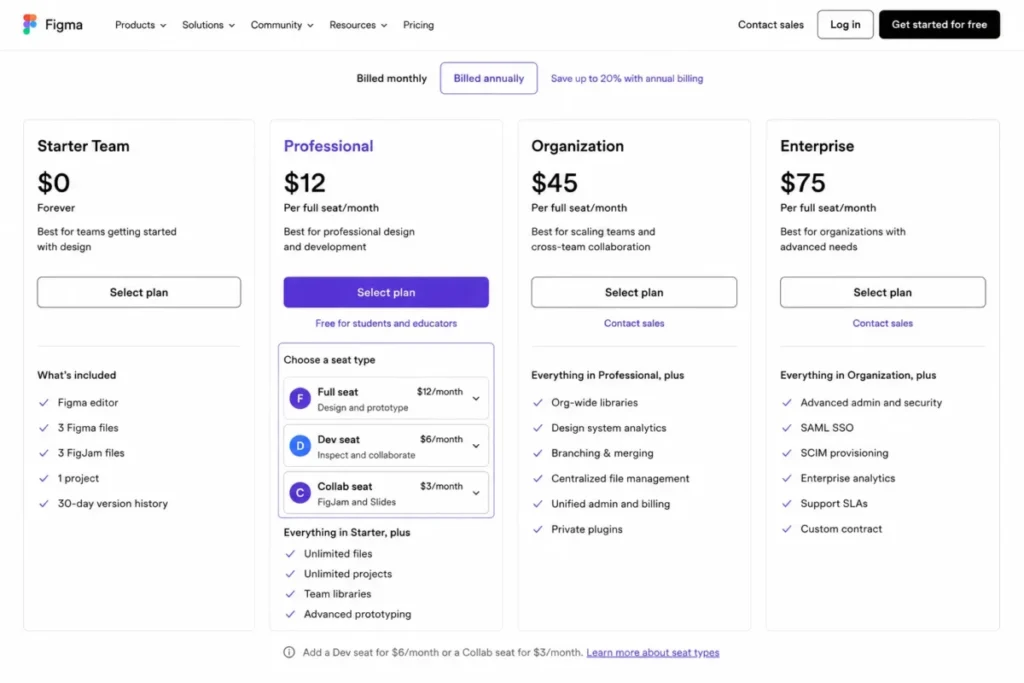Click the checkmark next to Team libraries
The image size is (1024, 683).
point(290,594)
